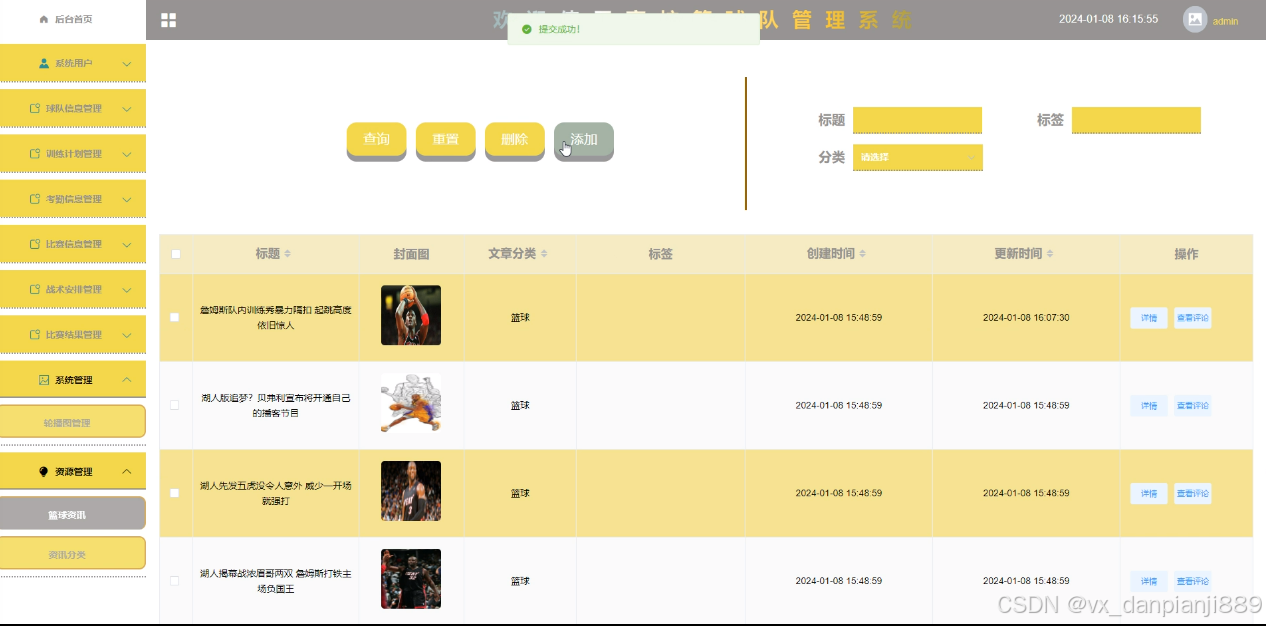The width and height of the screenshot is (1266, 626).
Task: Expand 考勤信息管理 with its chevron
Action: 127,199
